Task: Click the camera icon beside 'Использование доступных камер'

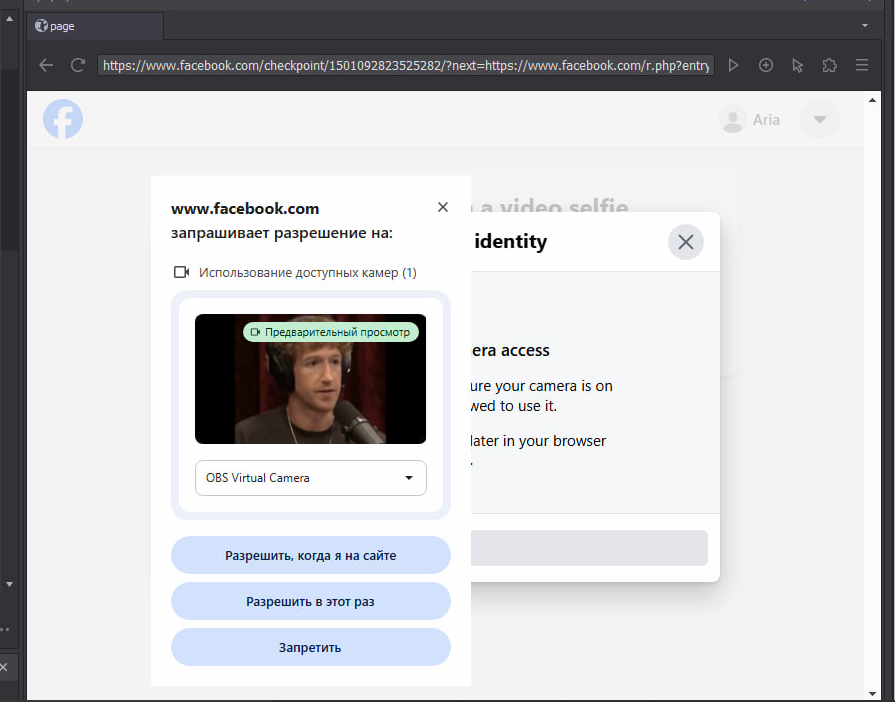Action: (182, 272)
